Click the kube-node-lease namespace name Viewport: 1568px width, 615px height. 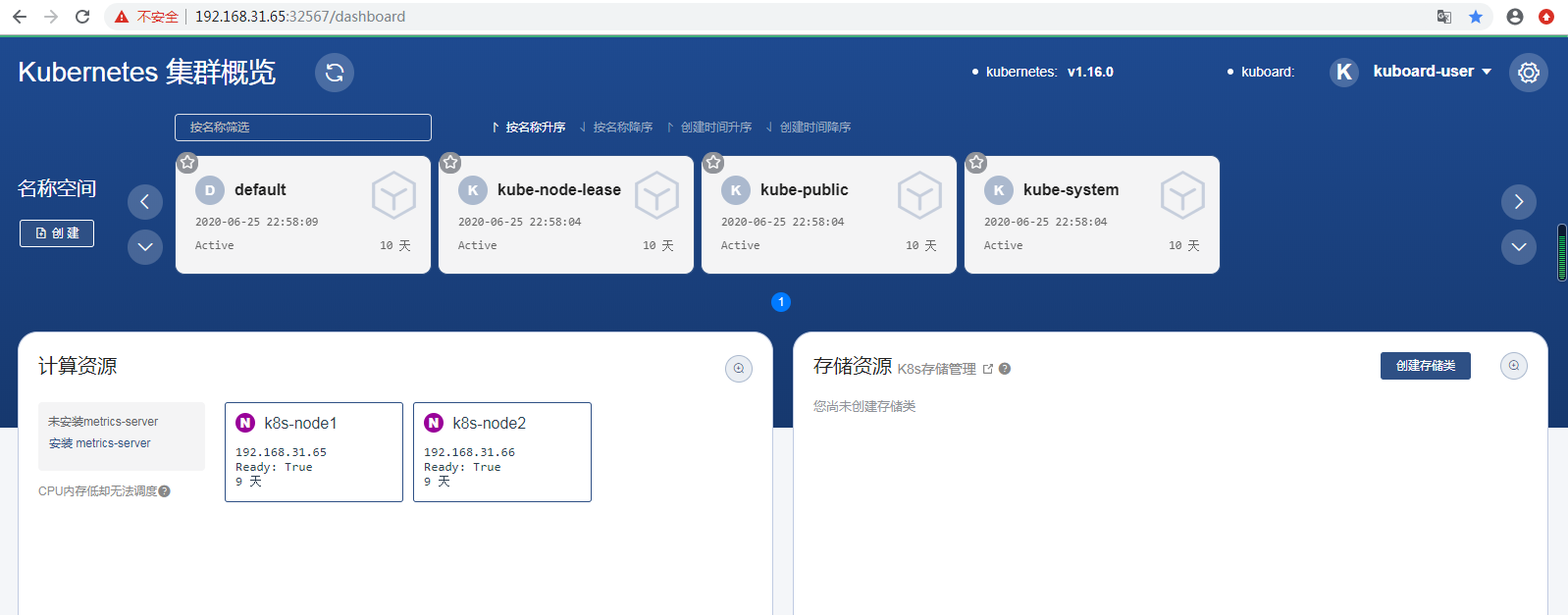point(559,190)
